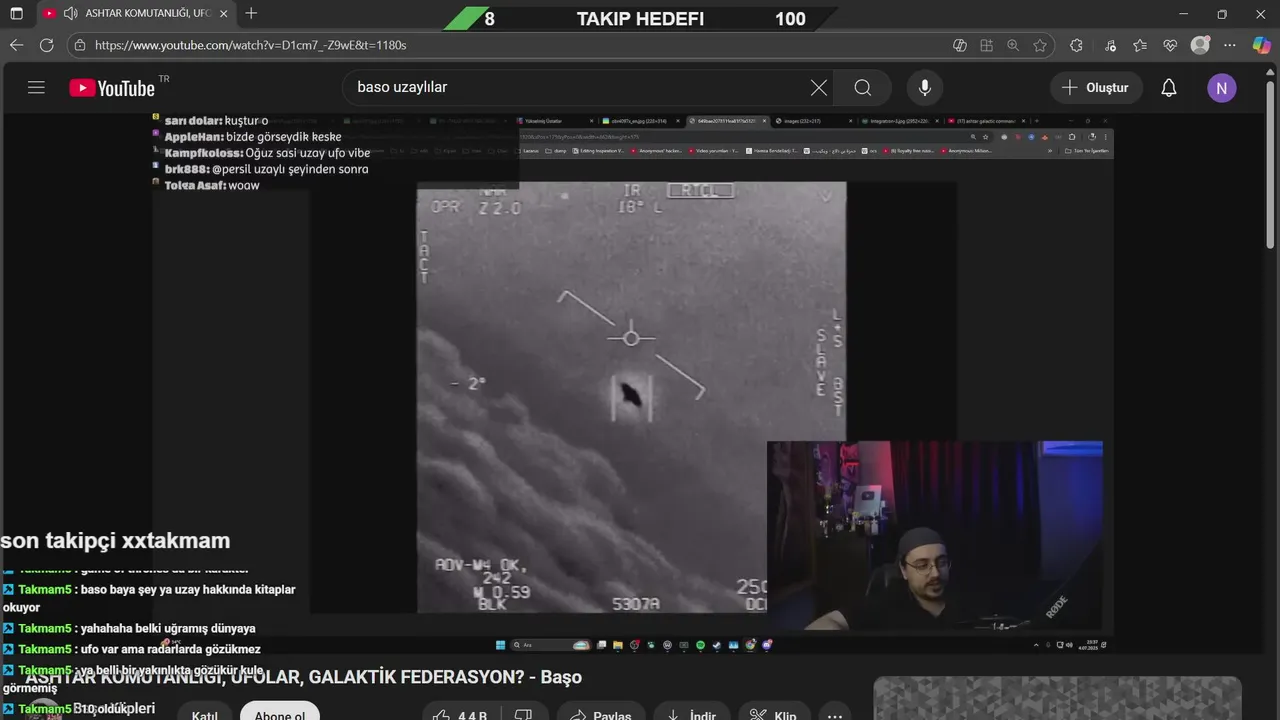Start voice search with microphone
Image resolution: width=1280 pixels, height=720 pixels.
coord(925,87)
